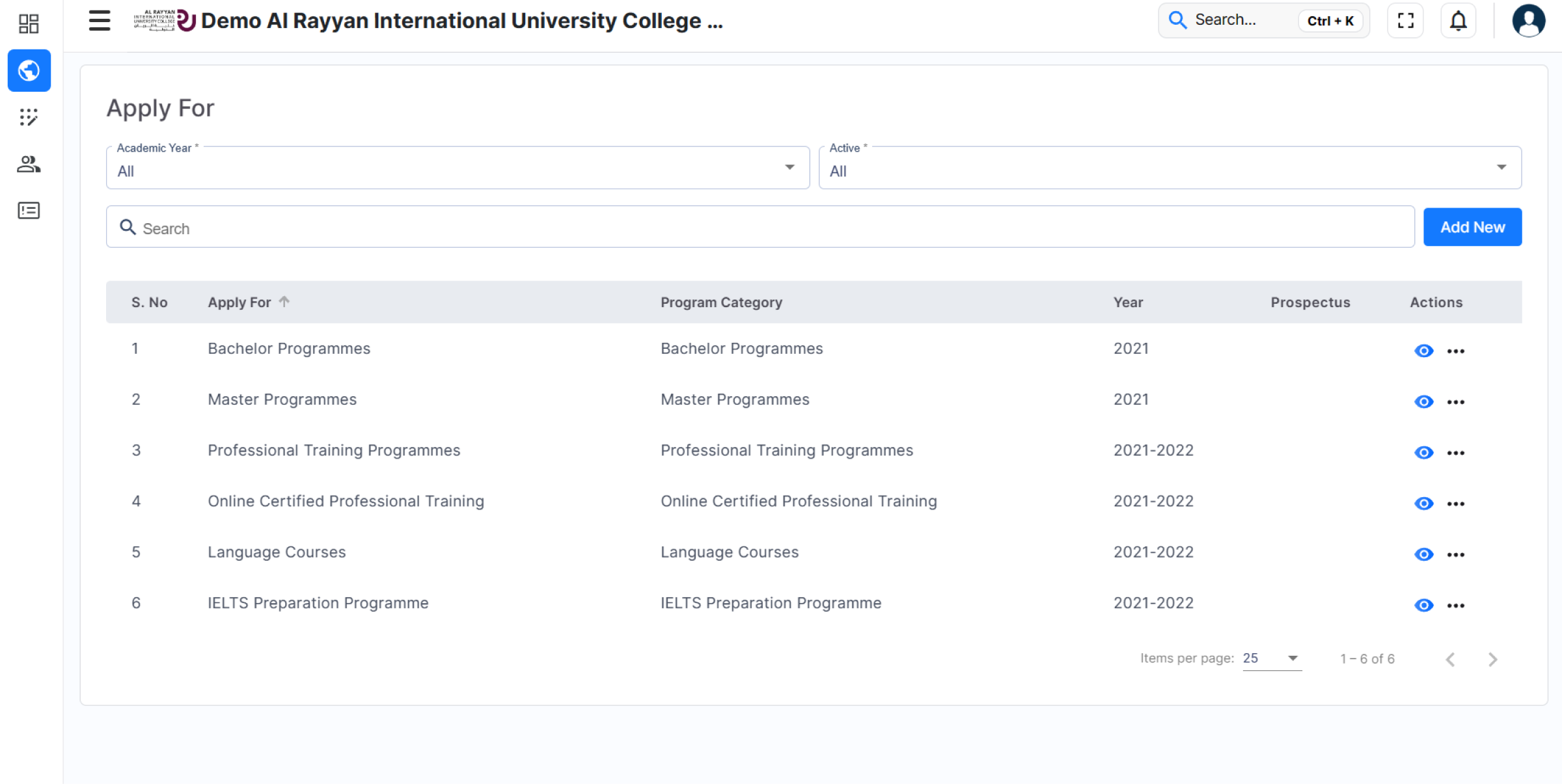Image resolution: width=1562 pixels, height=784 pixels.
Task: Sort by Apply For column header
Action: click(240, 303)
